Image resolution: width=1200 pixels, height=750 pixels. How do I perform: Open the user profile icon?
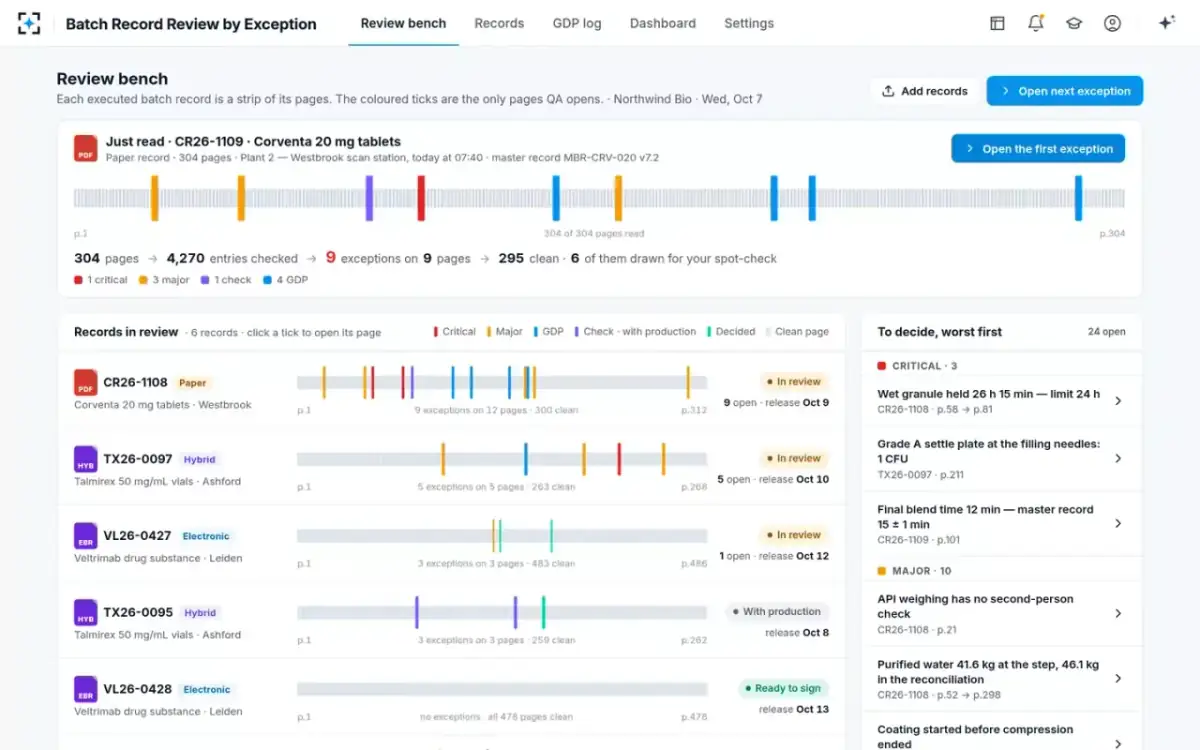(1112, 23)
